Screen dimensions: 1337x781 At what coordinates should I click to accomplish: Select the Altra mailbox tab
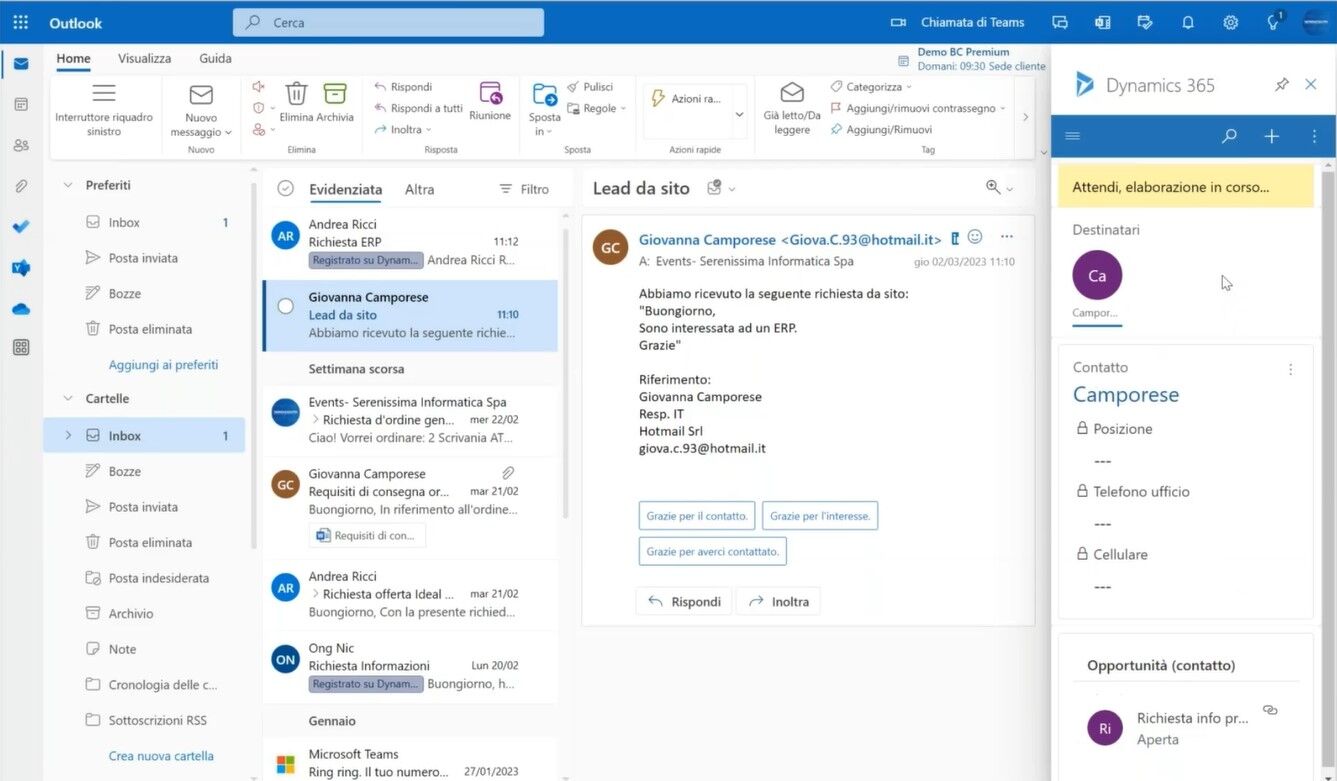[419, 189]
